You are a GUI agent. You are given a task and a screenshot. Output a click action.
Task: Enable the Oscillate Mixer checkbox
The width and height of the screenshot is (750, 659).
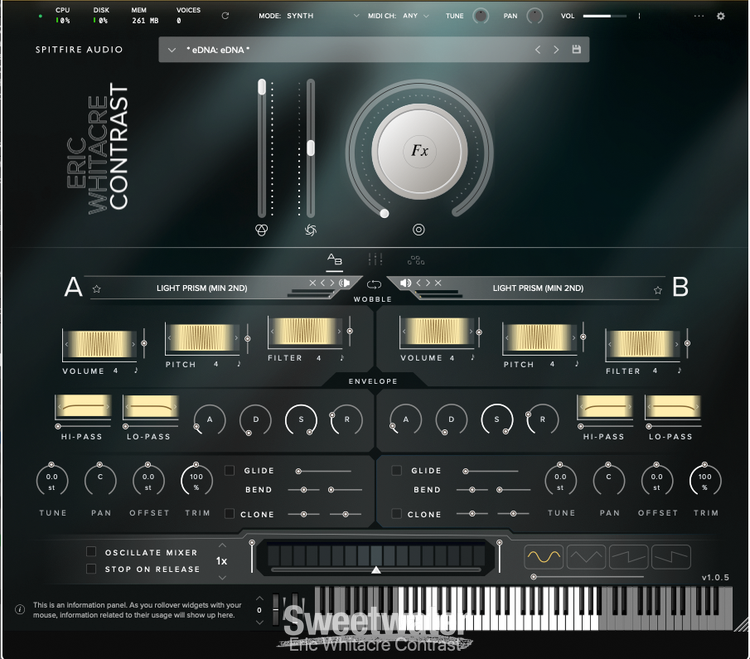pos(91,552)
